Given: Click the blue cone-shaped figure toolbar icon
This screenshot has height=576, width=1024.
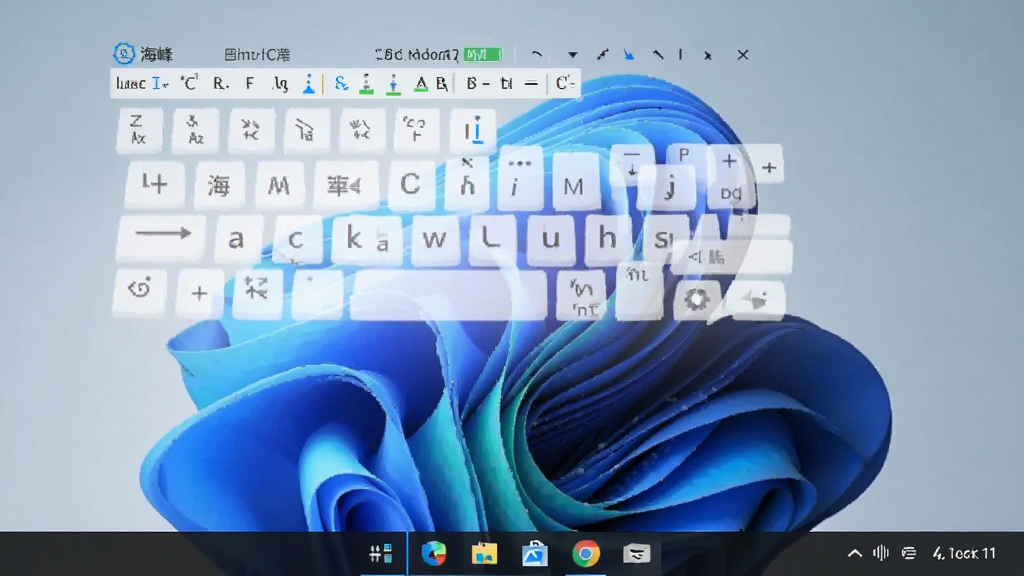Looking at the screenshot, I should tap(309, 84).
